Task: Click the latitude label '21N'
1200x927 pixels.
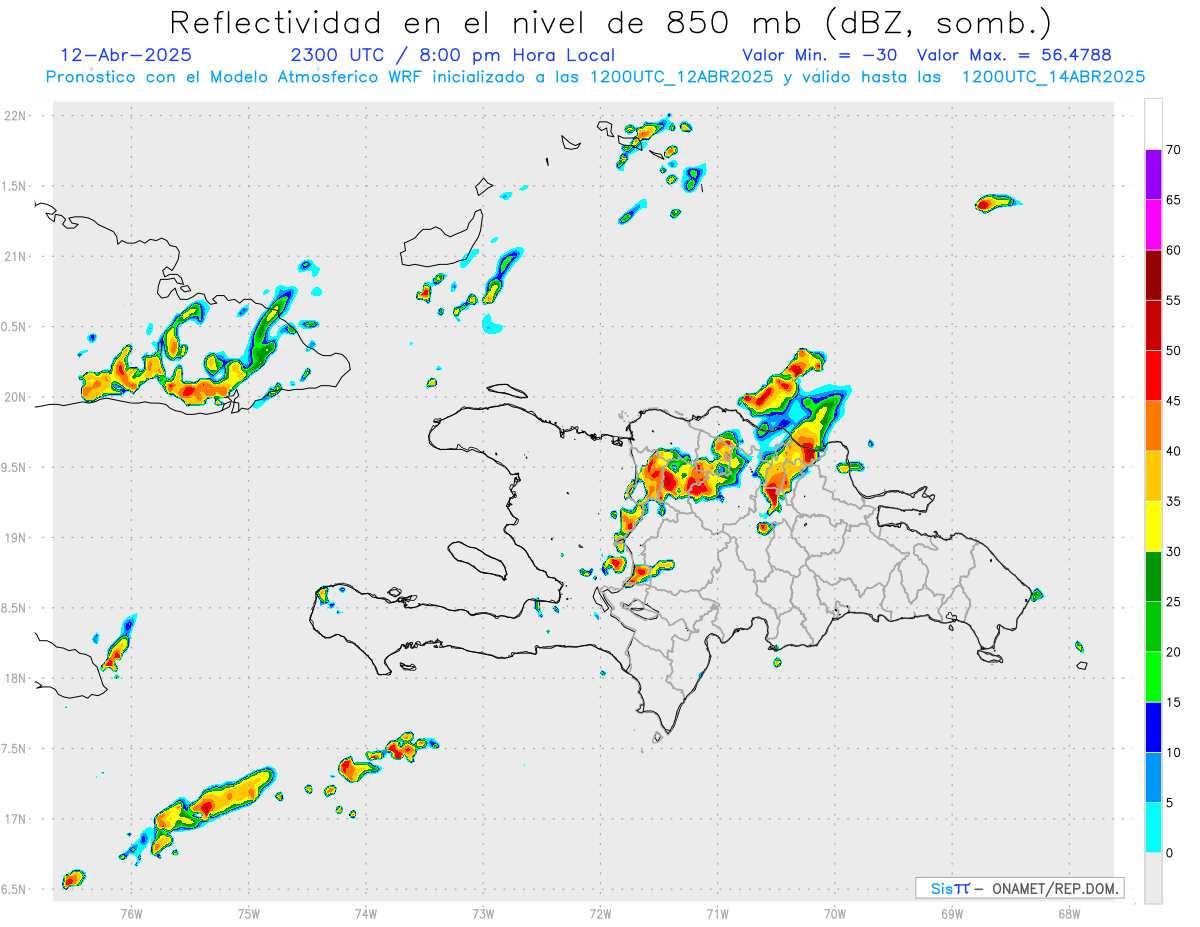Action: click(x=17, y=256)
